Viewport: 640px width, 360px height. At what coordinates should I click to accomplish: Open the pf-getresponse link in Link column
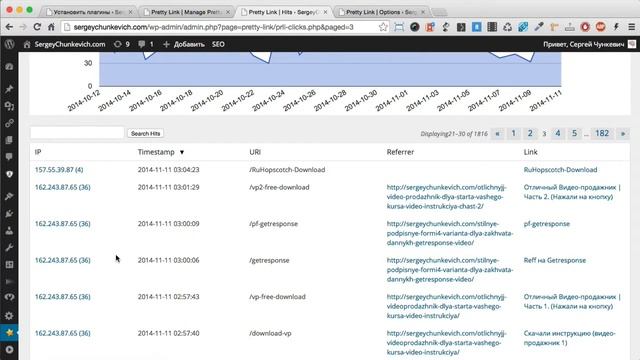point(547,224)
